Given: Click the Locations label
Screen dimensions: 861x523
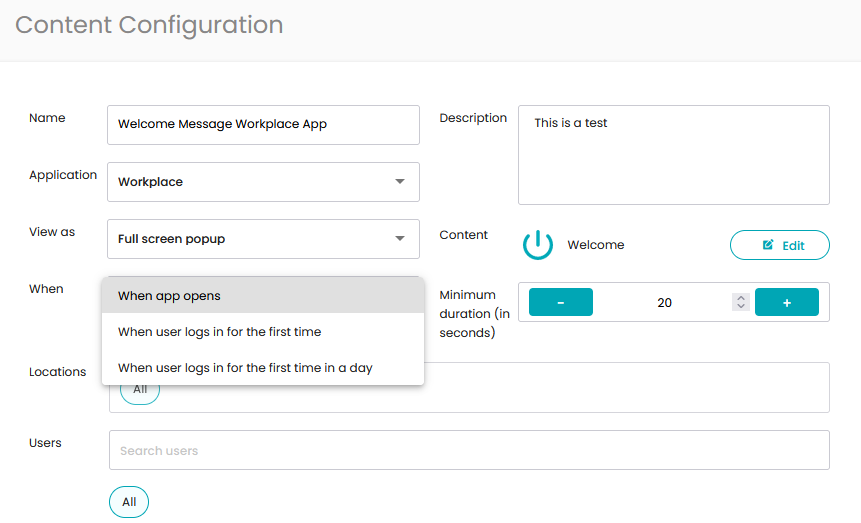Looking at the screenshot, I should pos(58,372).
